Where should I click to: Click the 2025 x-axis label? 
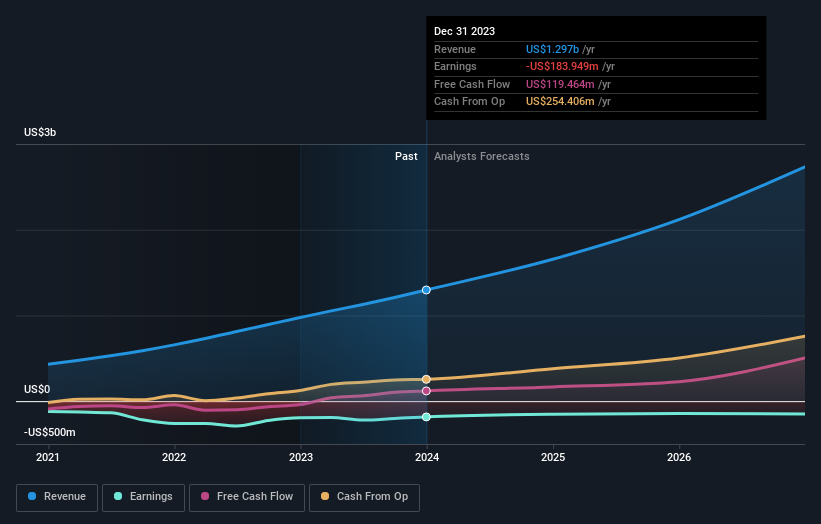pos(553,458)
